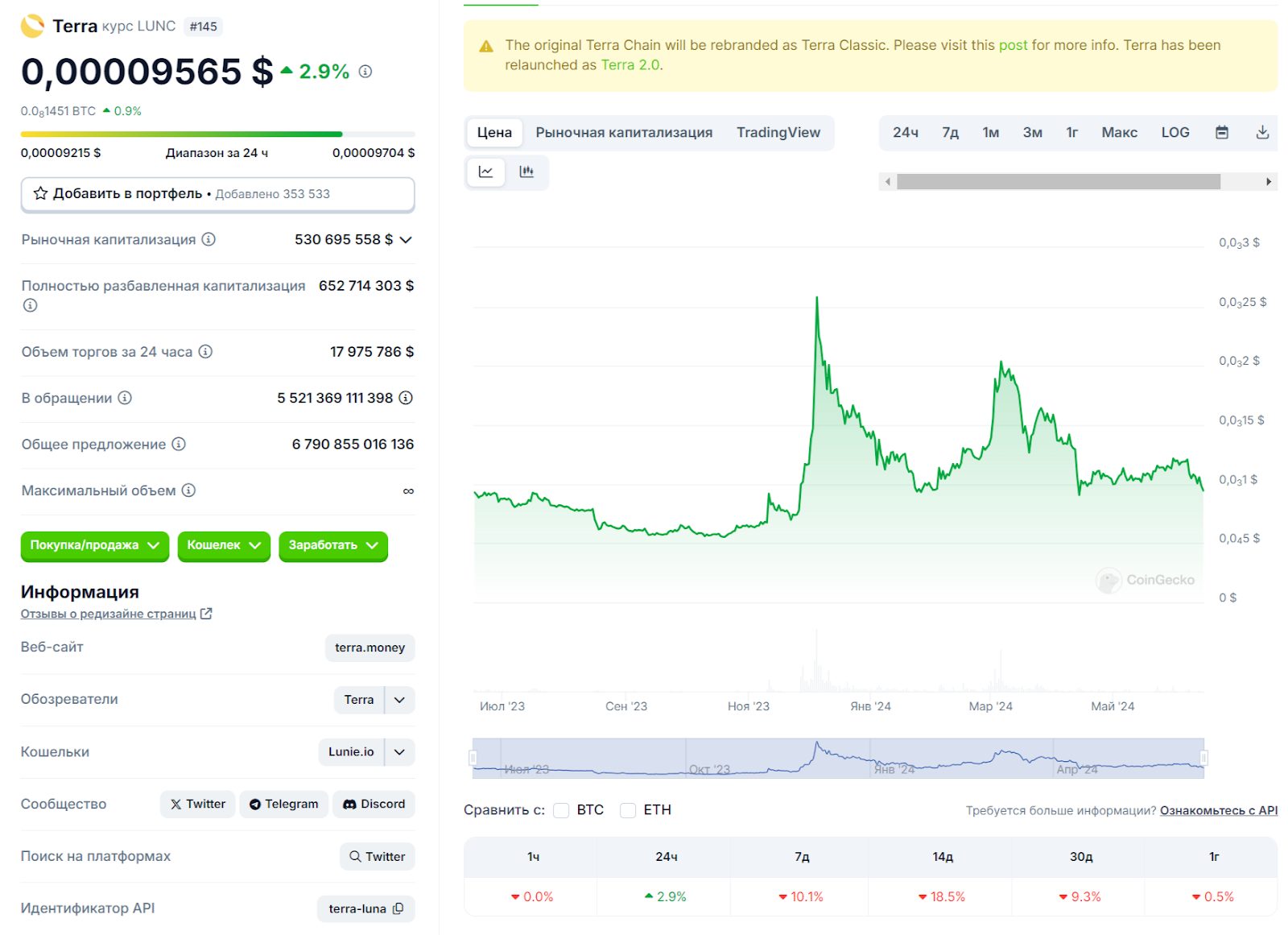Open info icon next to Общее предложение
The height and width of the screenshot is (935, 1288).
(x=179, y=444)
